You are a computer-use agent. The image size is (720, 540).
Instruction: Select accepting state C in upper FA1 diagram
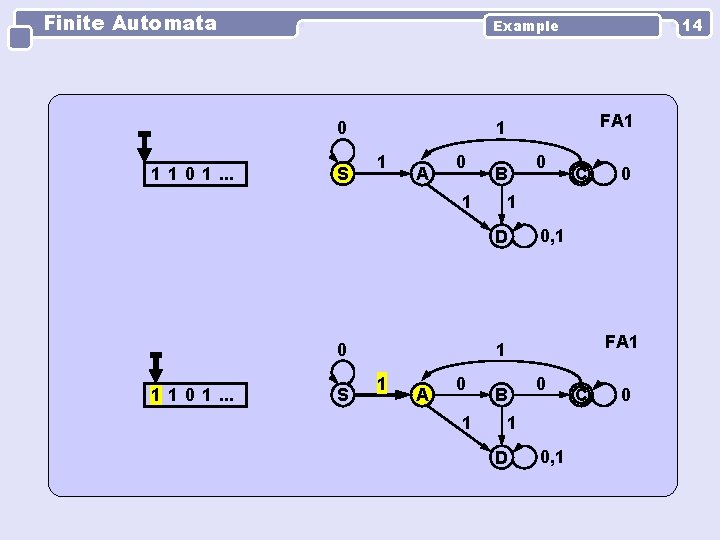581,174
